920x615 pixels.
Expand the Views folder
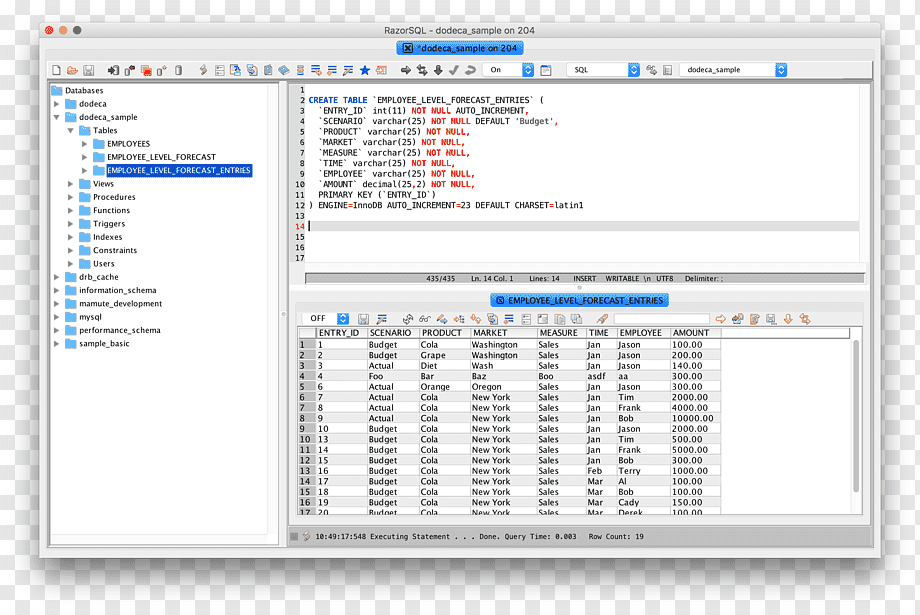[70, 184]
